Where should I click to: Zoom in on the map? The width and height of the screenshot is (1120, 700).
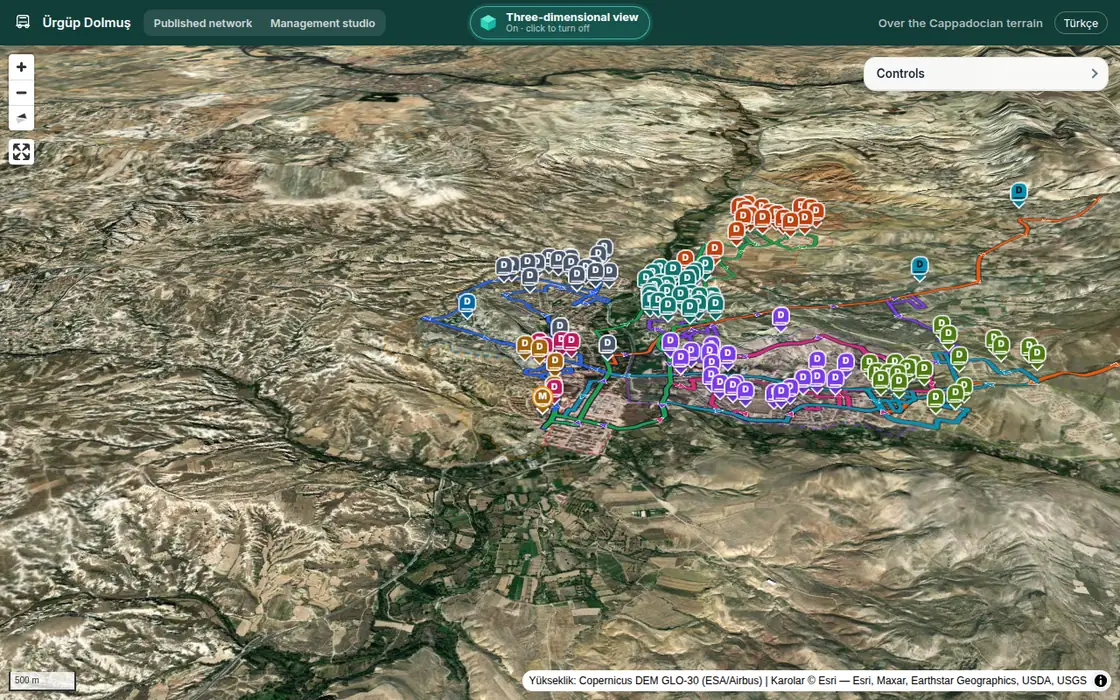21,67
